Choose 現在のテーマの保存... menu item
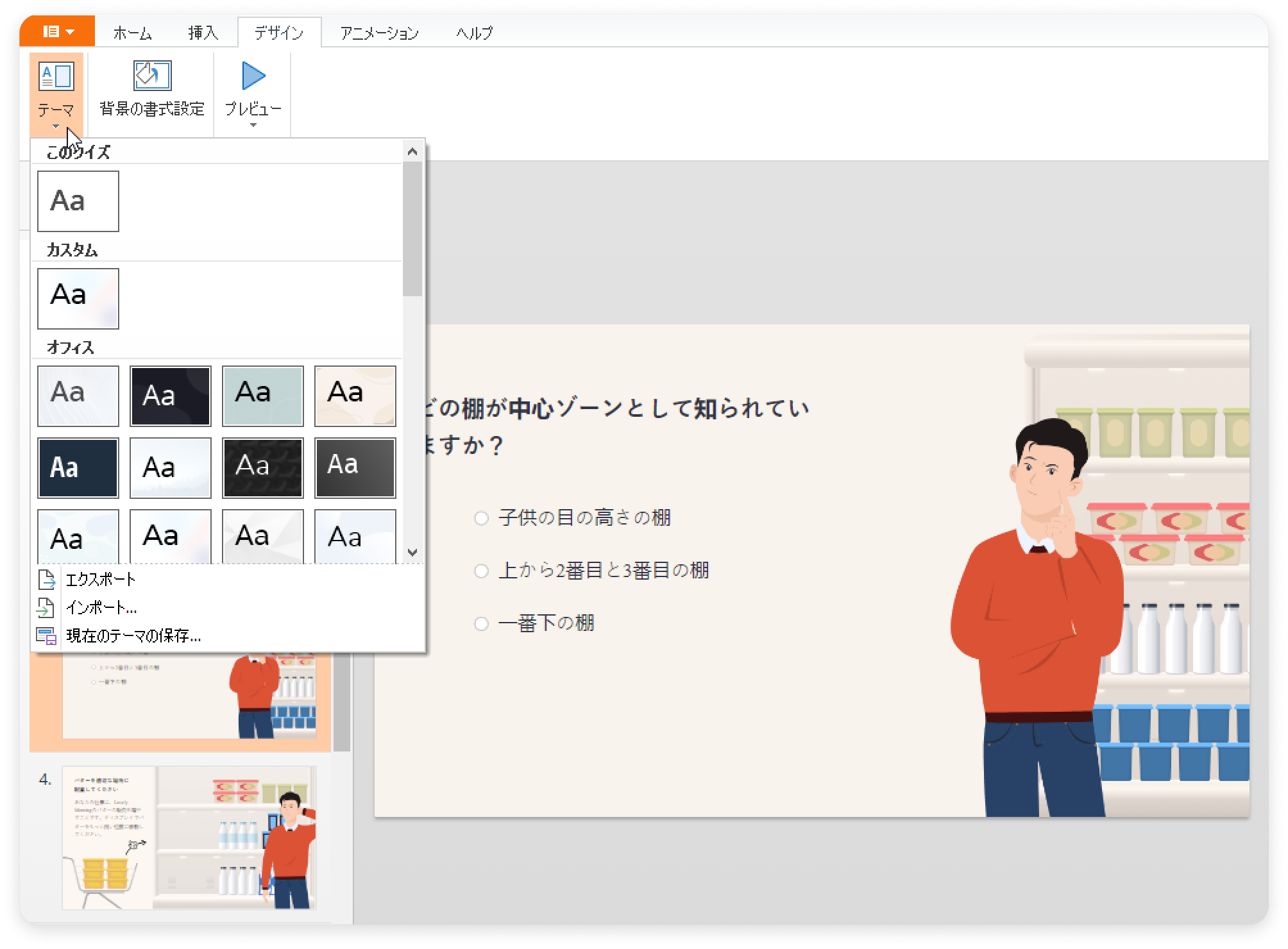1288x949 pixels. (x=228, y=636)
